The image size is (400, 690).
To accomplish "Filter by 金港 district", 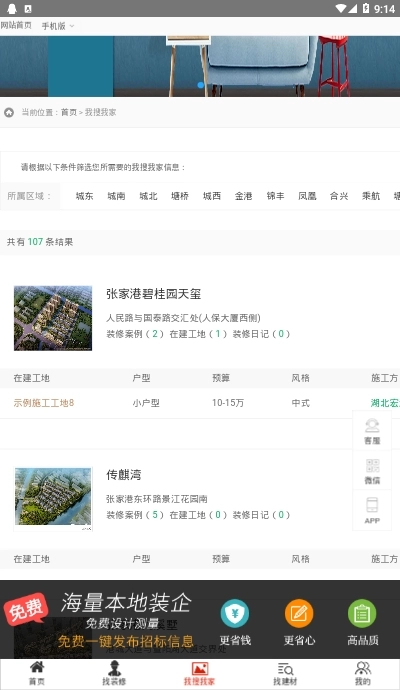I will pos(243,196).
